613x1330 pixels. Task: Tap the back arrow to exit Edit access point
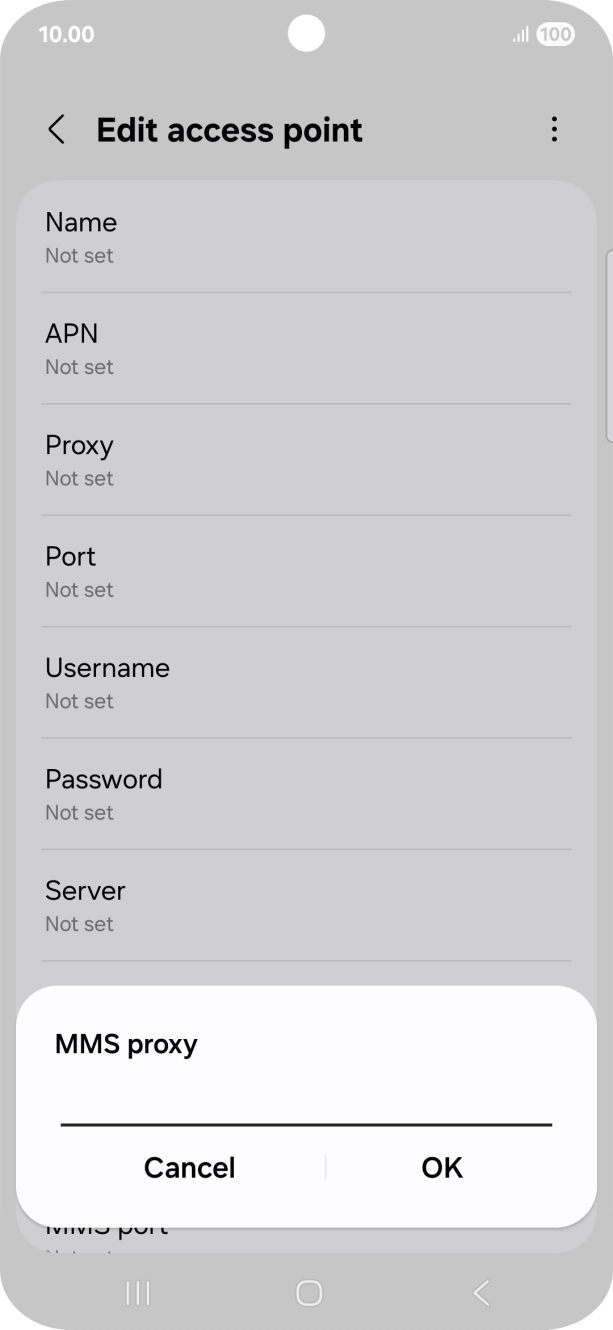[x=56, y=130]
